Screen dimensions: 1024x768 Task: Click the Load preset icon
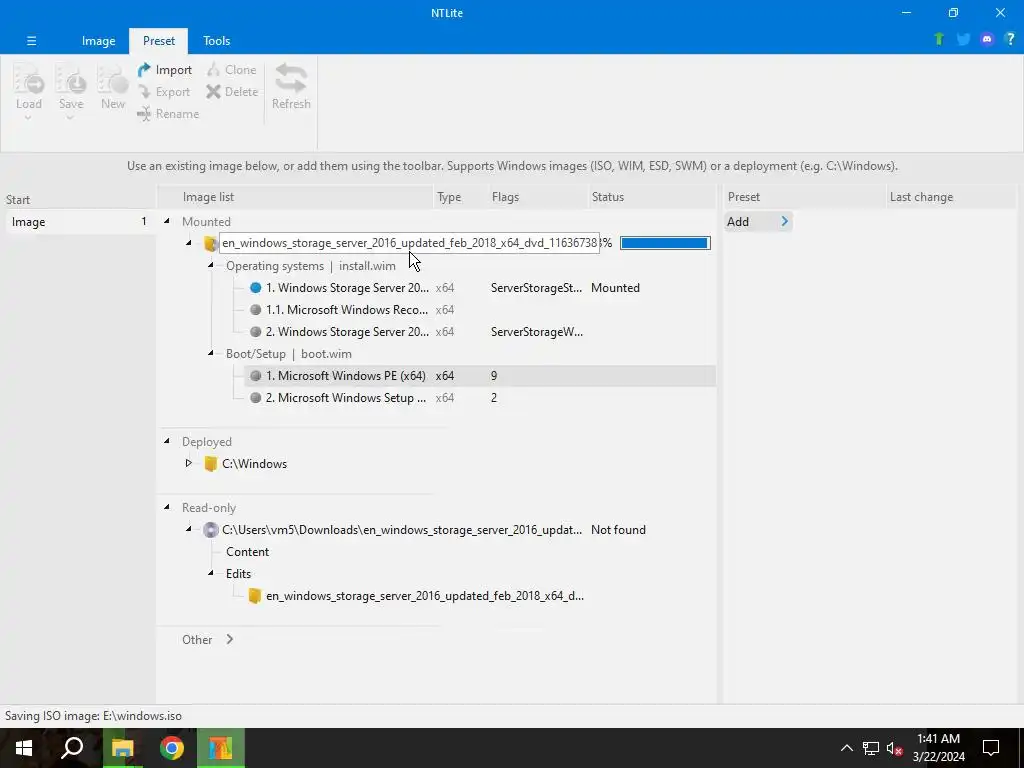click(29, 80)
